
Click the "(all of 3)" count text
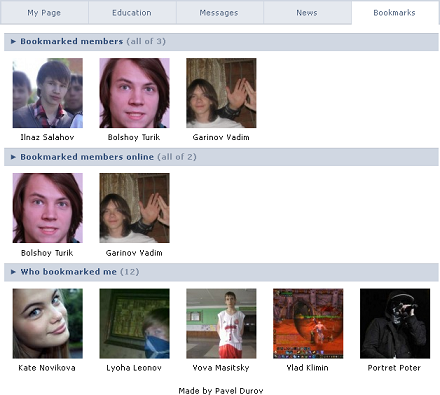click(x=146, y=41)
